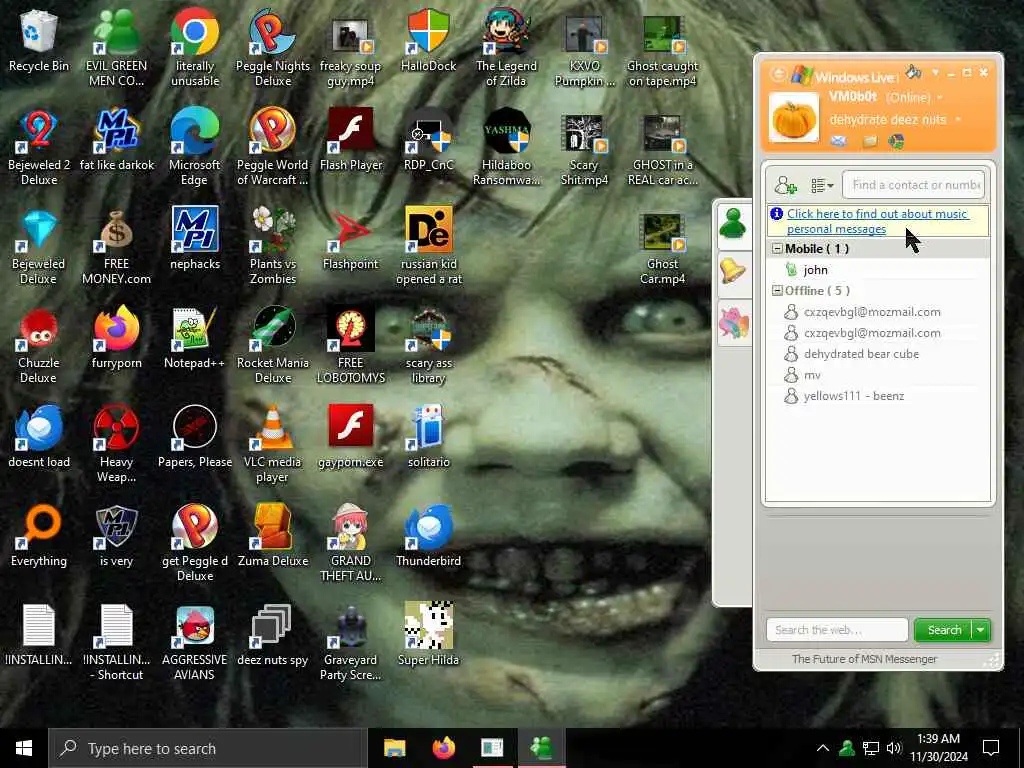Select the solitario desktop icon
Viewport: 1024px width, 768px height.
tap(428, 438)
